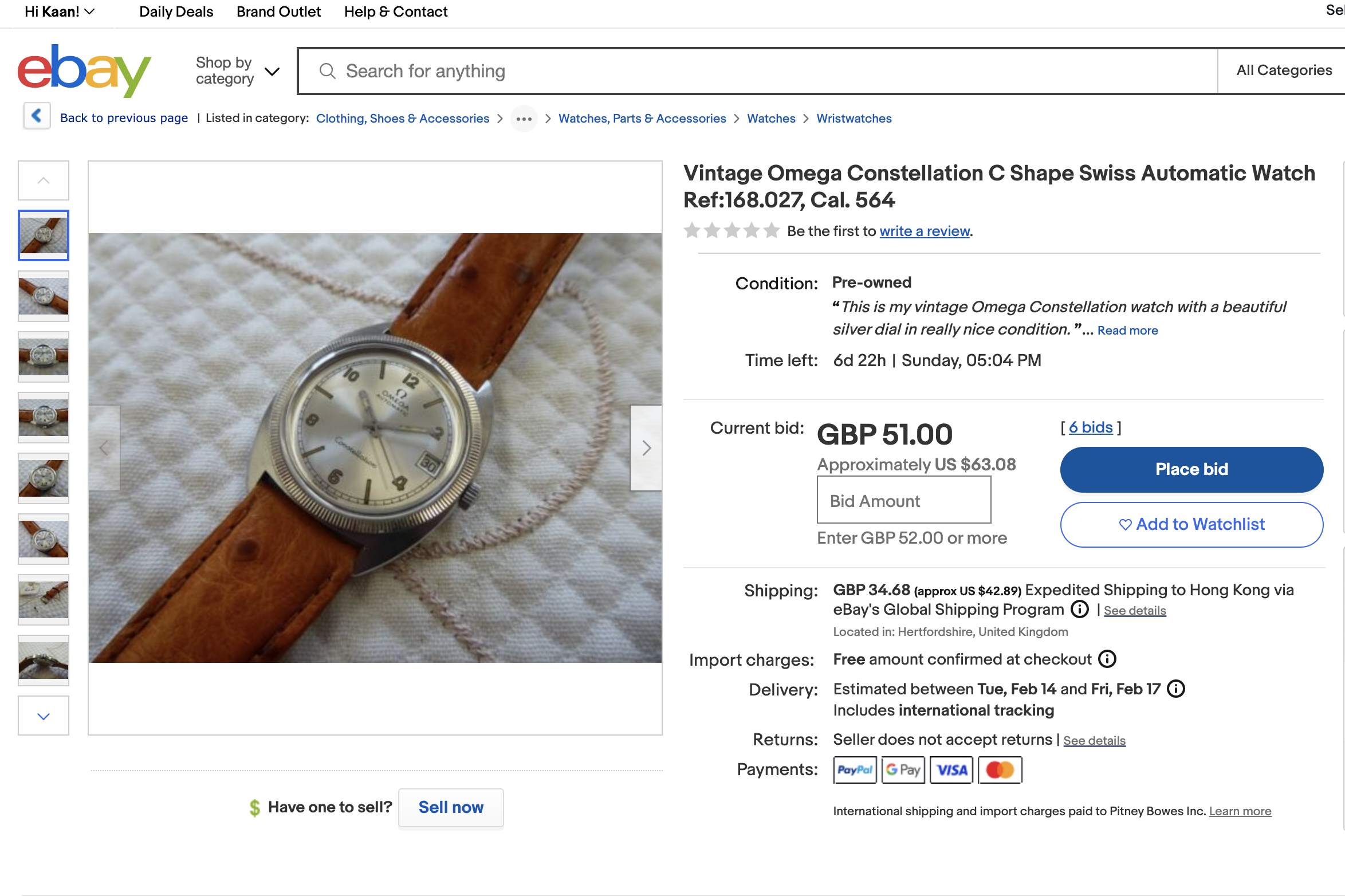
Task: Open shipping info circle icon
Action: click(x=1080, y=610)
